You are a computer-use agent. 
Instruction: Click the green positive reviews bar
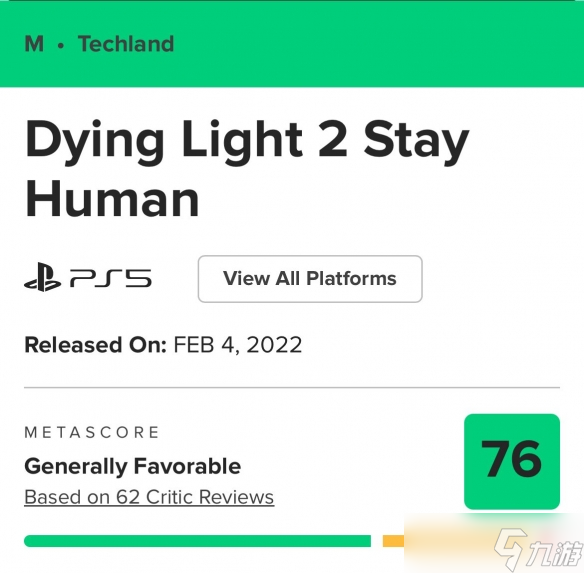coord(197,541)
